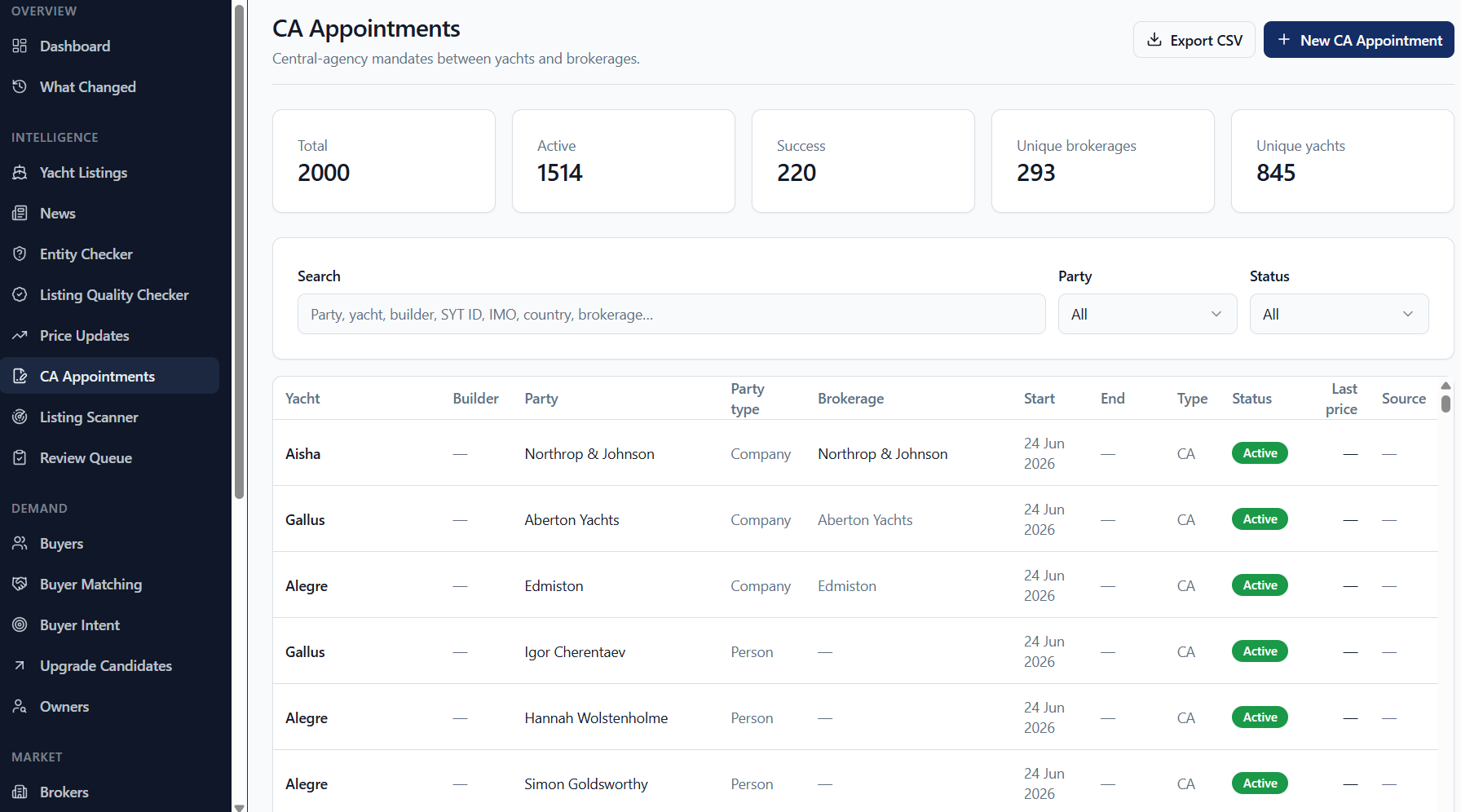Click the Price Updates trend icon
1461x812 pixels.
(20, 335)
